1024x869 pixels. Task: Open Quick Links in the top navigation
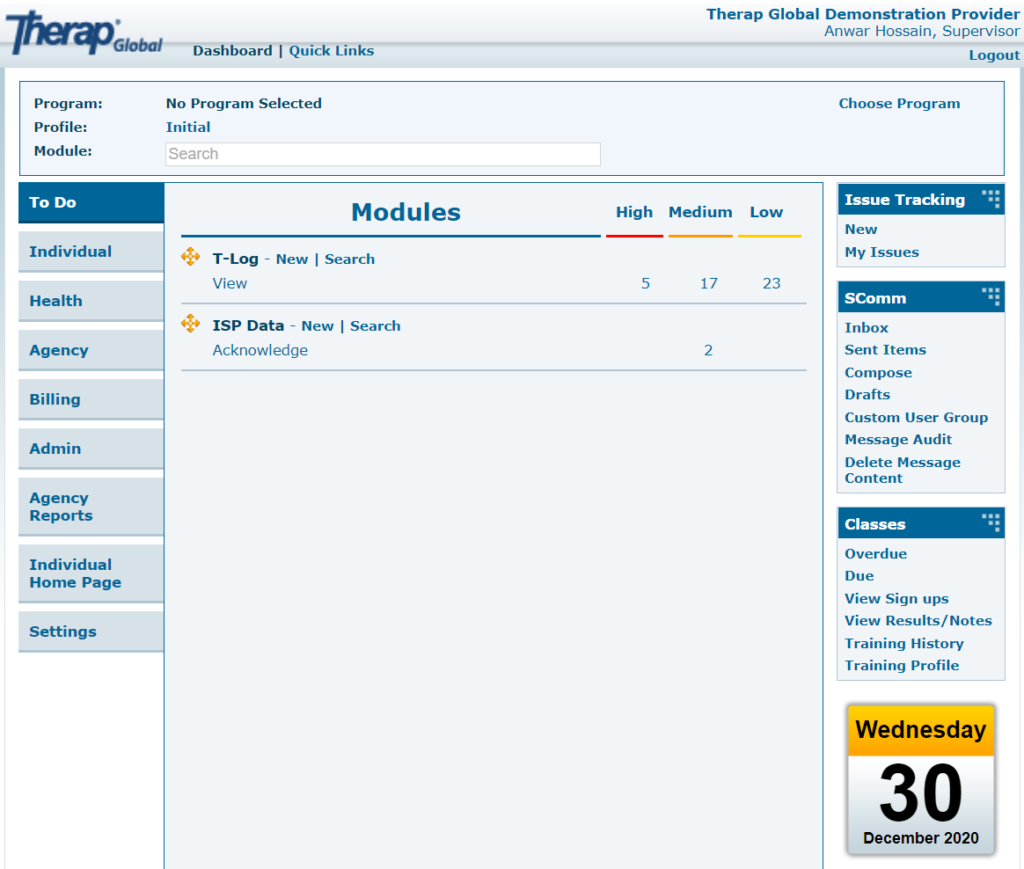[x=331, y=51]
